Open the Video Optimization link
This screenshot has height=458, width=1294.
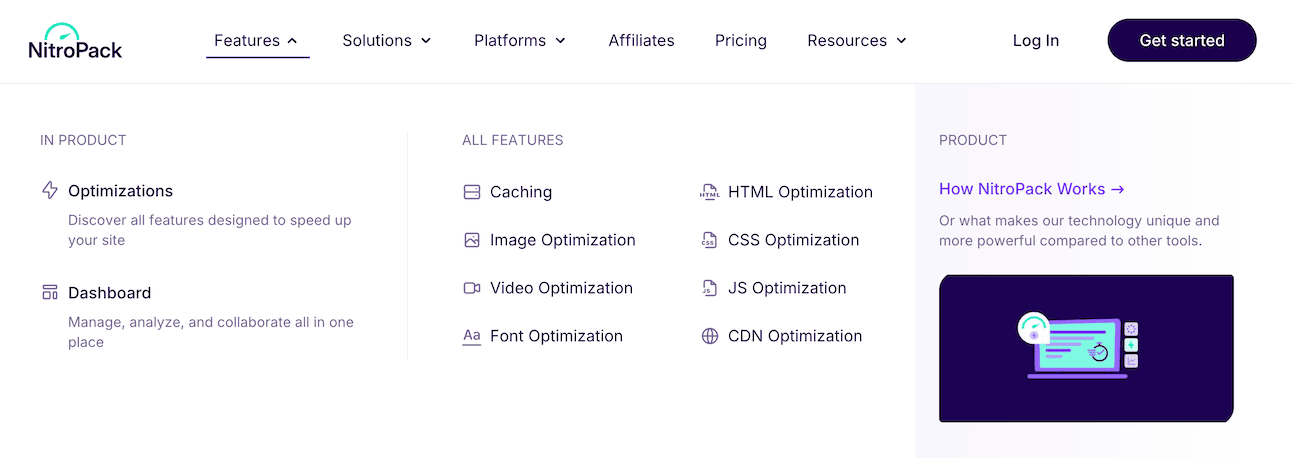point(561,288)
